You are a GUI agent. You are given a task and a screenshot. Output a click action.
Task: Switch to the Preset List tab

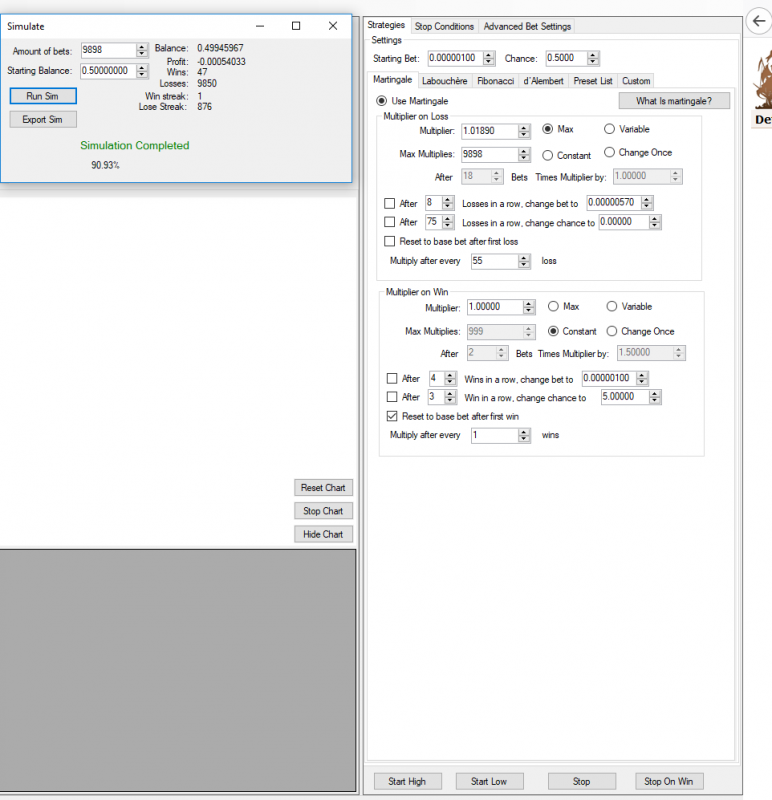click(x=593, y=81)
